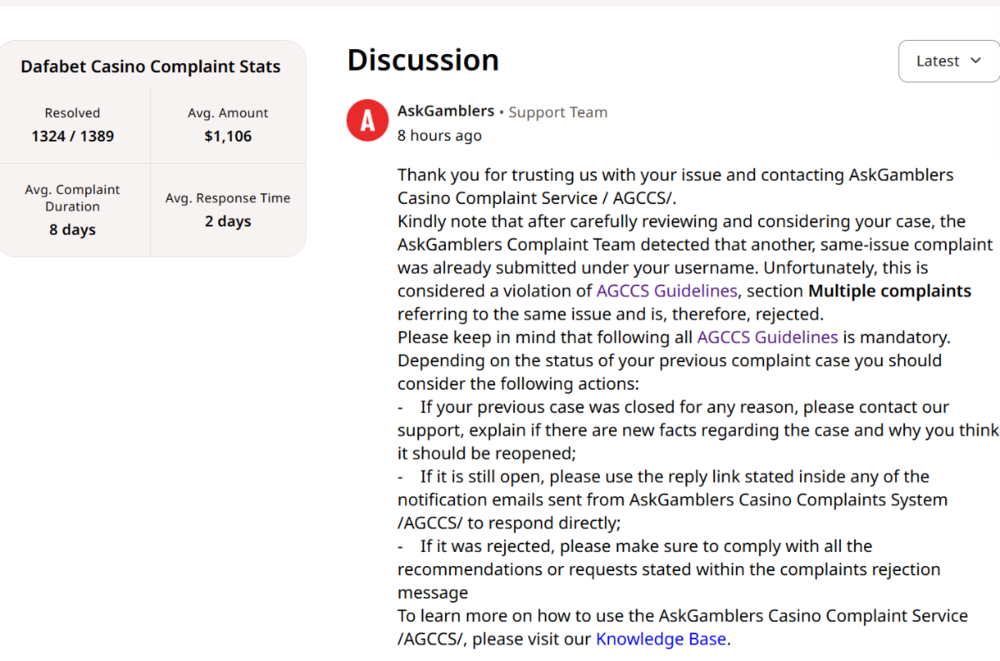1000x661 pixels.
Task: Click the Discussion heading
Action: click(423, 60)
